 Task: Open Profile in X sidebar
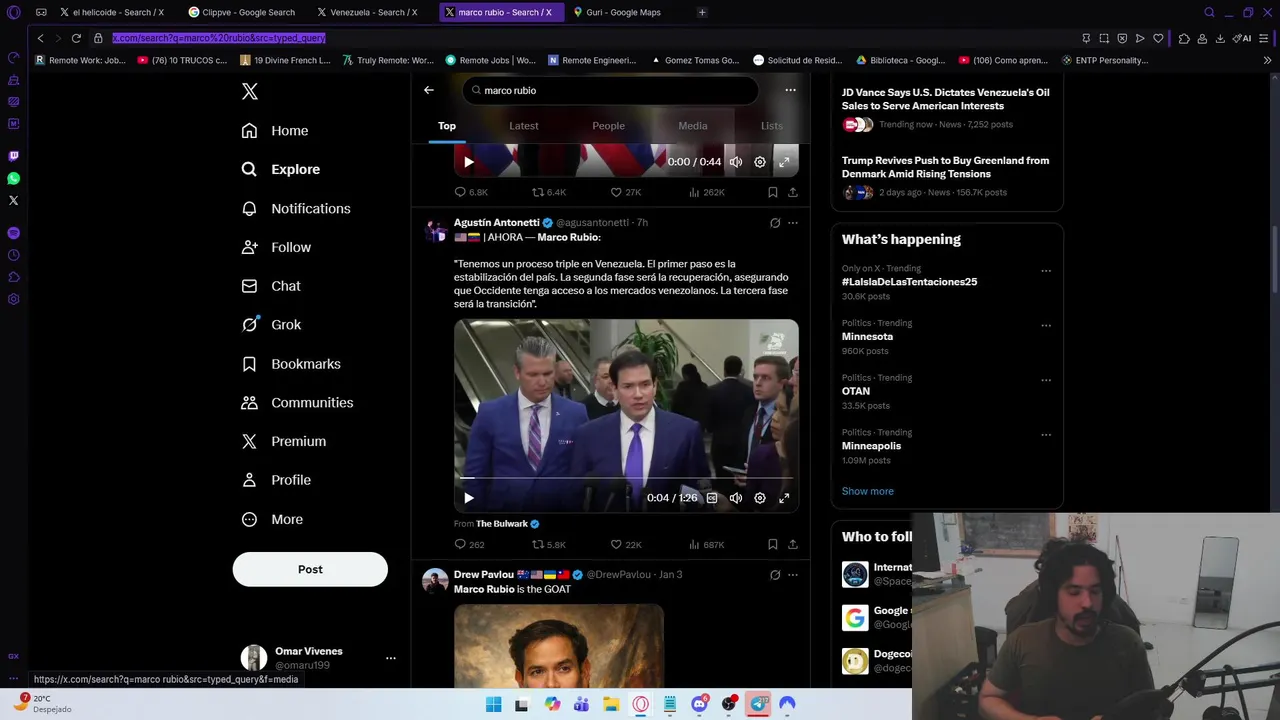(x=276, y=480)
